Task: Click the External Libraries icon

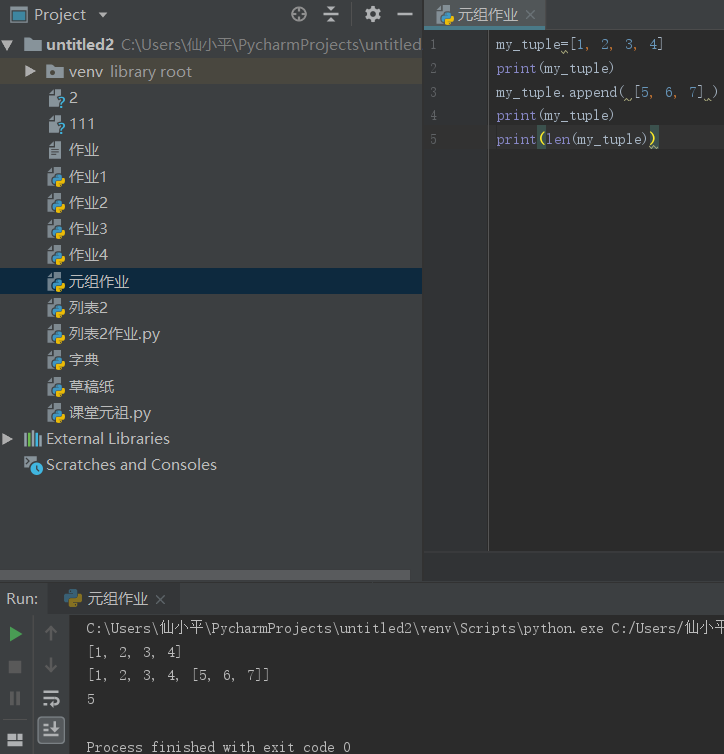Action: (x=33, y=439)
